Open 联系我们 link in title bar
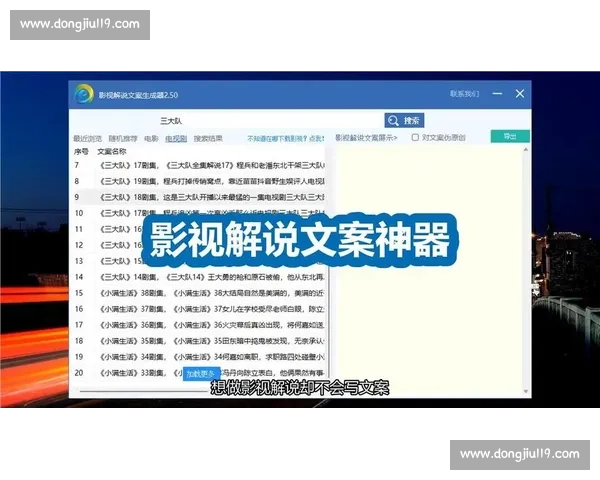Image resolution: width=600 pixels, height=480 pixels. click(464, 94)
